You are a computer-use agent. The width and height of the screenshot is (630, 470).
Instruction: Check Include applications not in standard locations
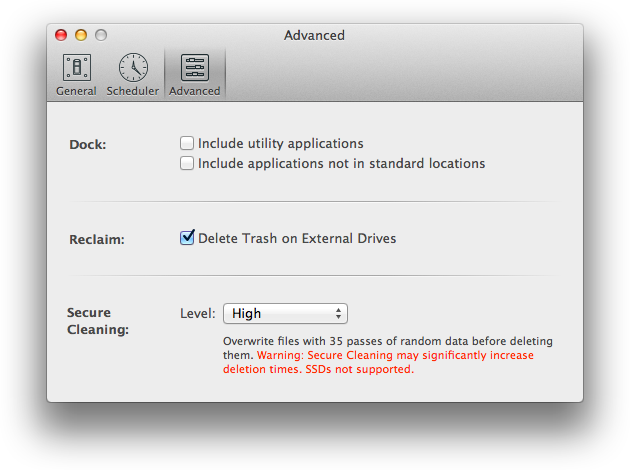(187, 163)
